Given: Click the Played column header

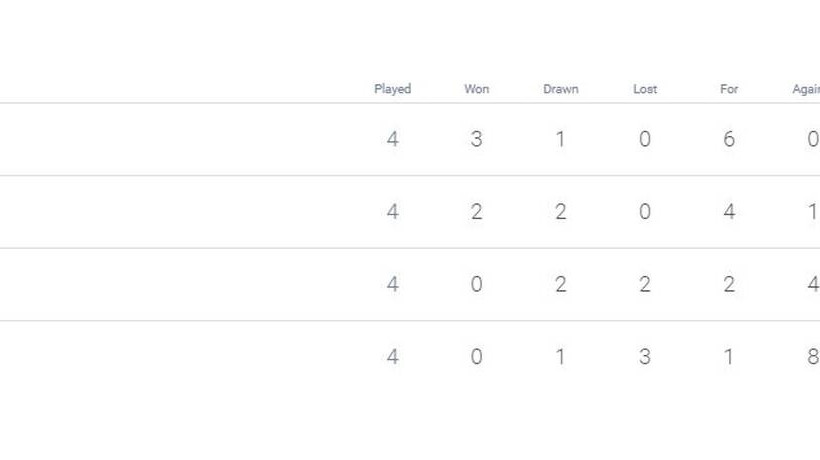Looking at the screenshot, I should tap(392, 89).
